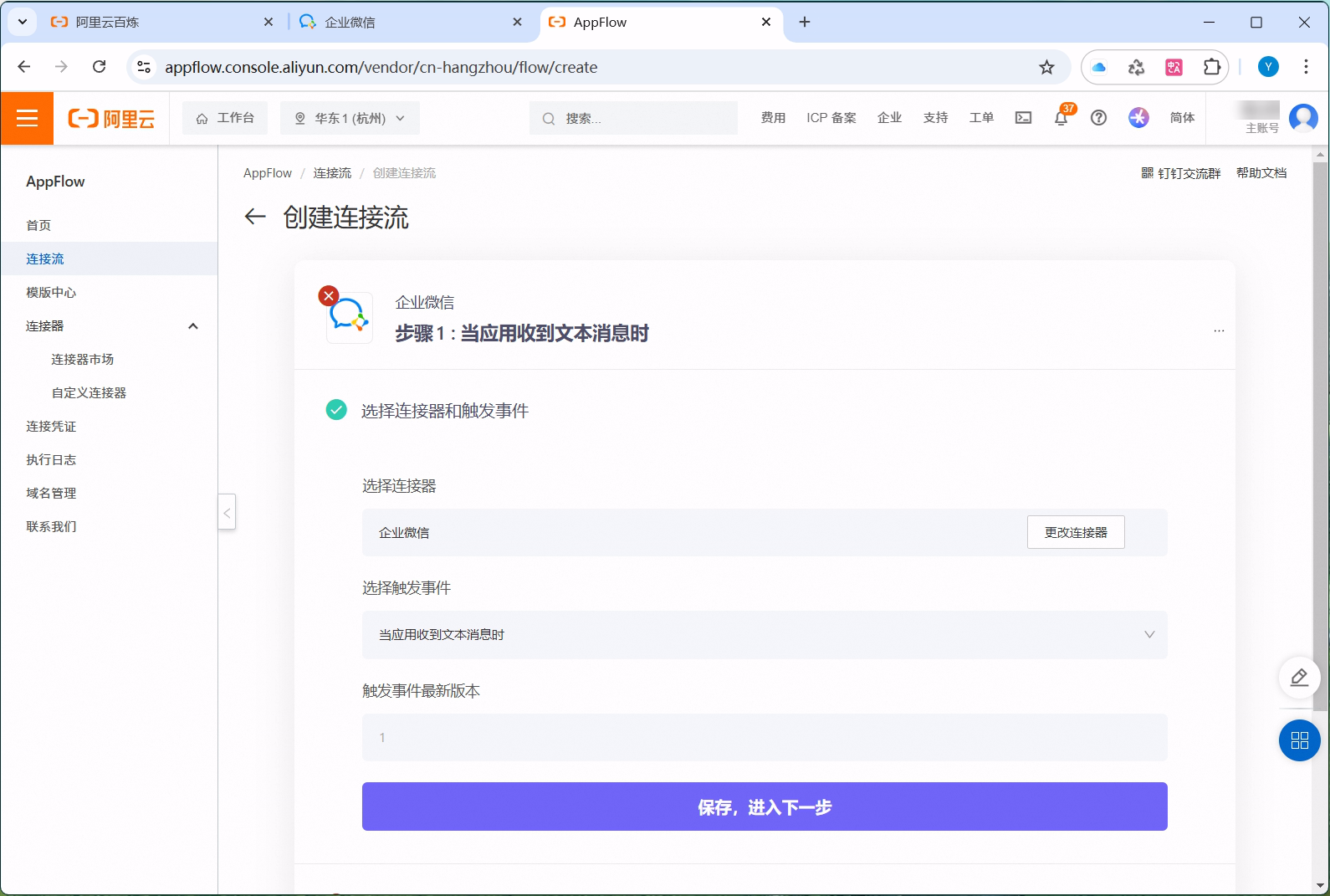The height and width of the screenshot is (896, 1330).
Task: Click 保存，进入下一步 button
Action: click(765, 806)
